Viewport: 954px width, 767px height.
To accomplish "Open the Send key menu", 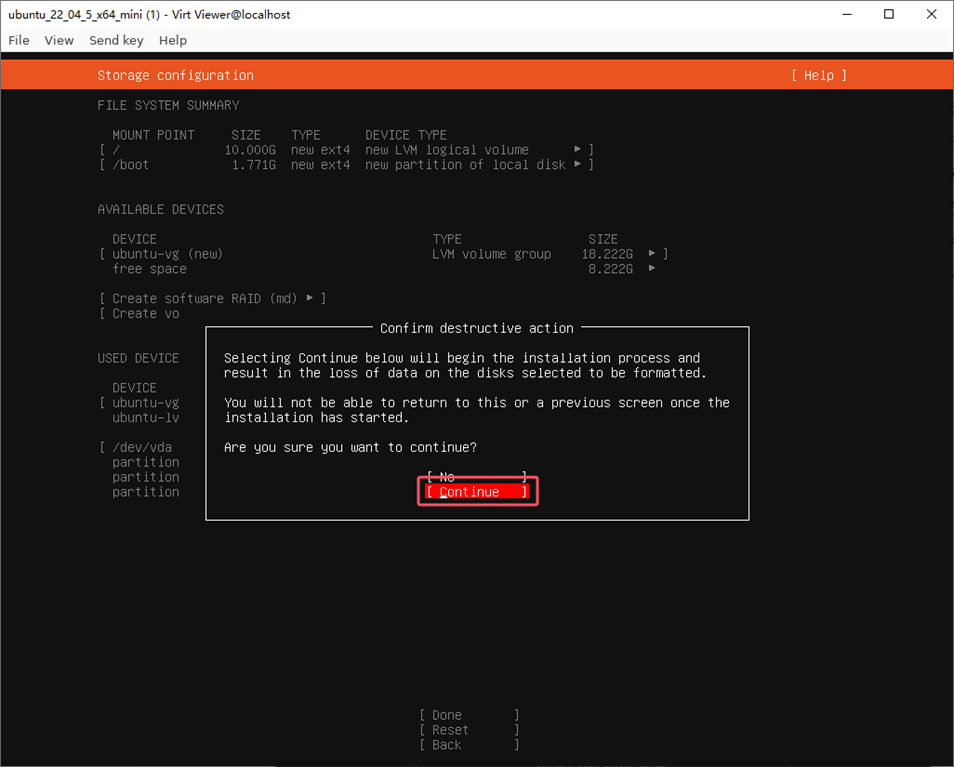I will point(116,40).
